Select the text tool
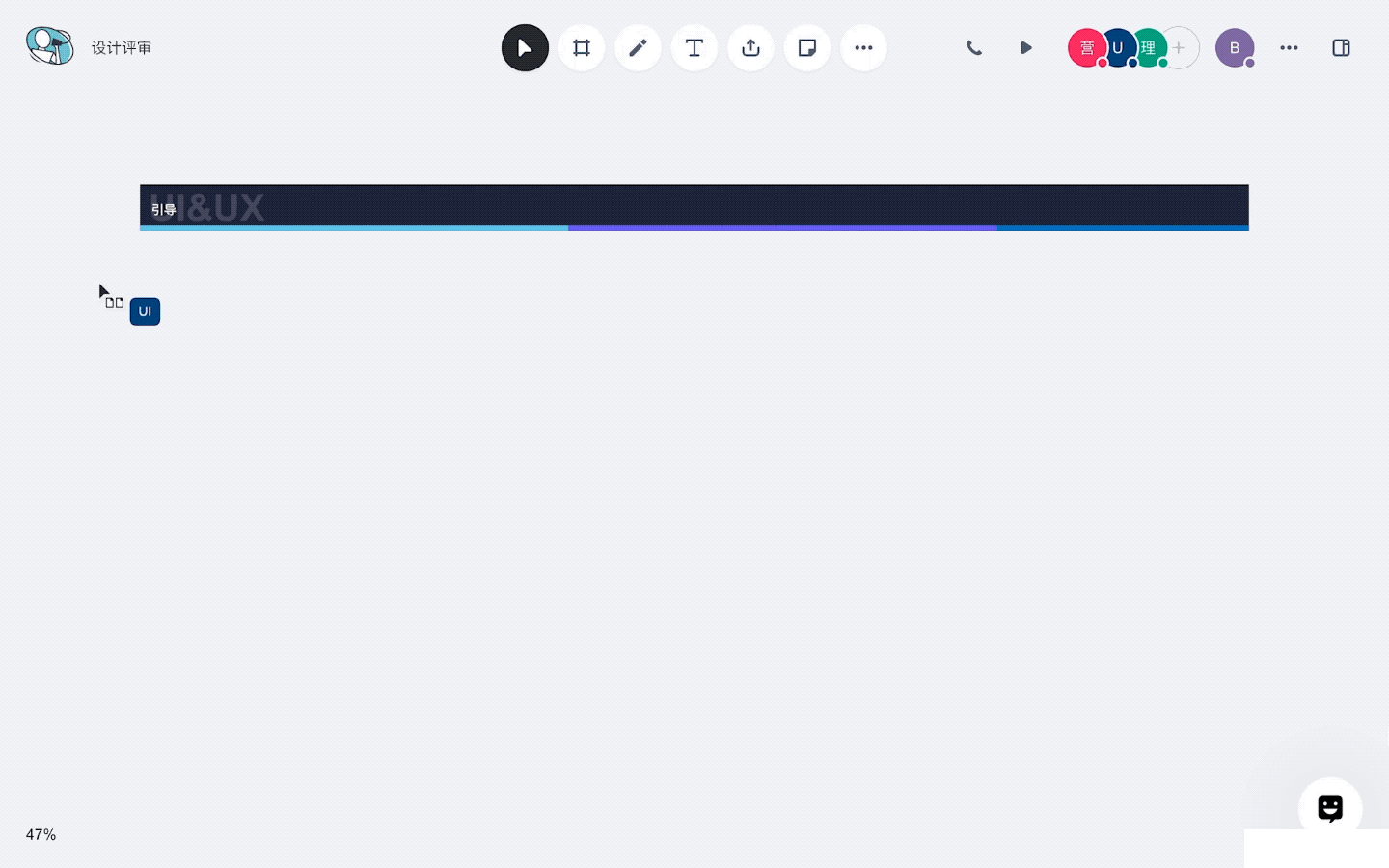This screenshot has width=1389, height=868. pyautogui.click(x=694, y=47)
